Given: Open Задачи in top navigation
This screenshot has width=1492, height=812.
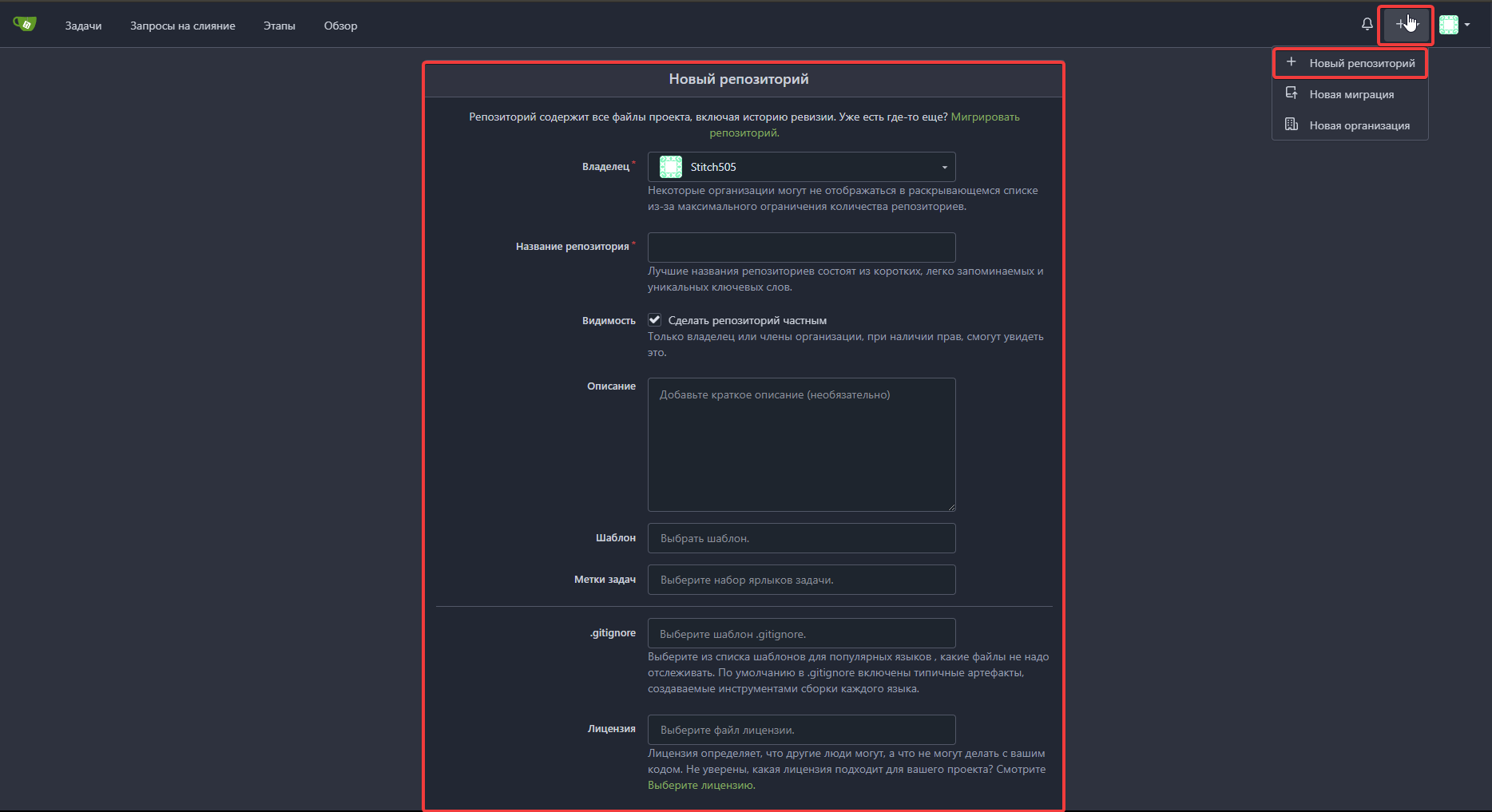Looking at the screenshot, I should [x=83, y=26].
